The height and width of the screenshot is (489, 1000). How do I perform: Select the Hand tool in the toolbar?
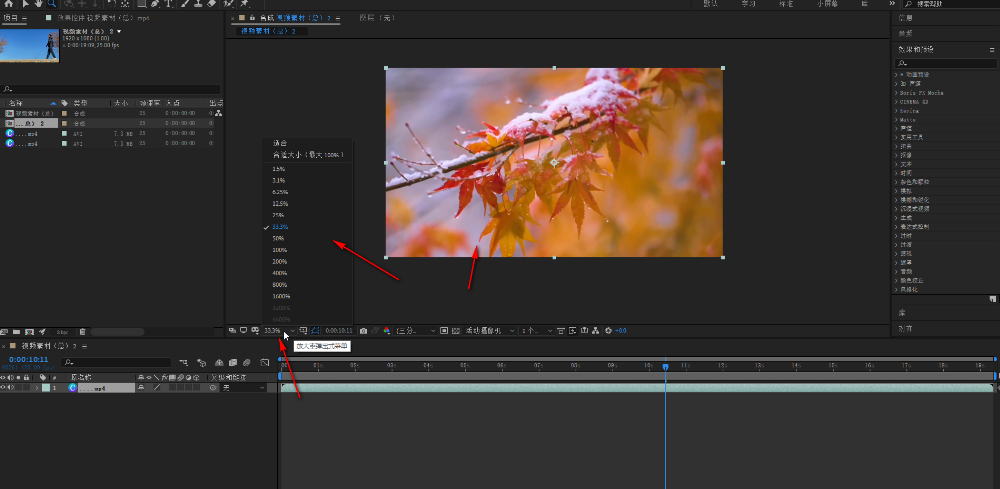(x=38, y=4)
